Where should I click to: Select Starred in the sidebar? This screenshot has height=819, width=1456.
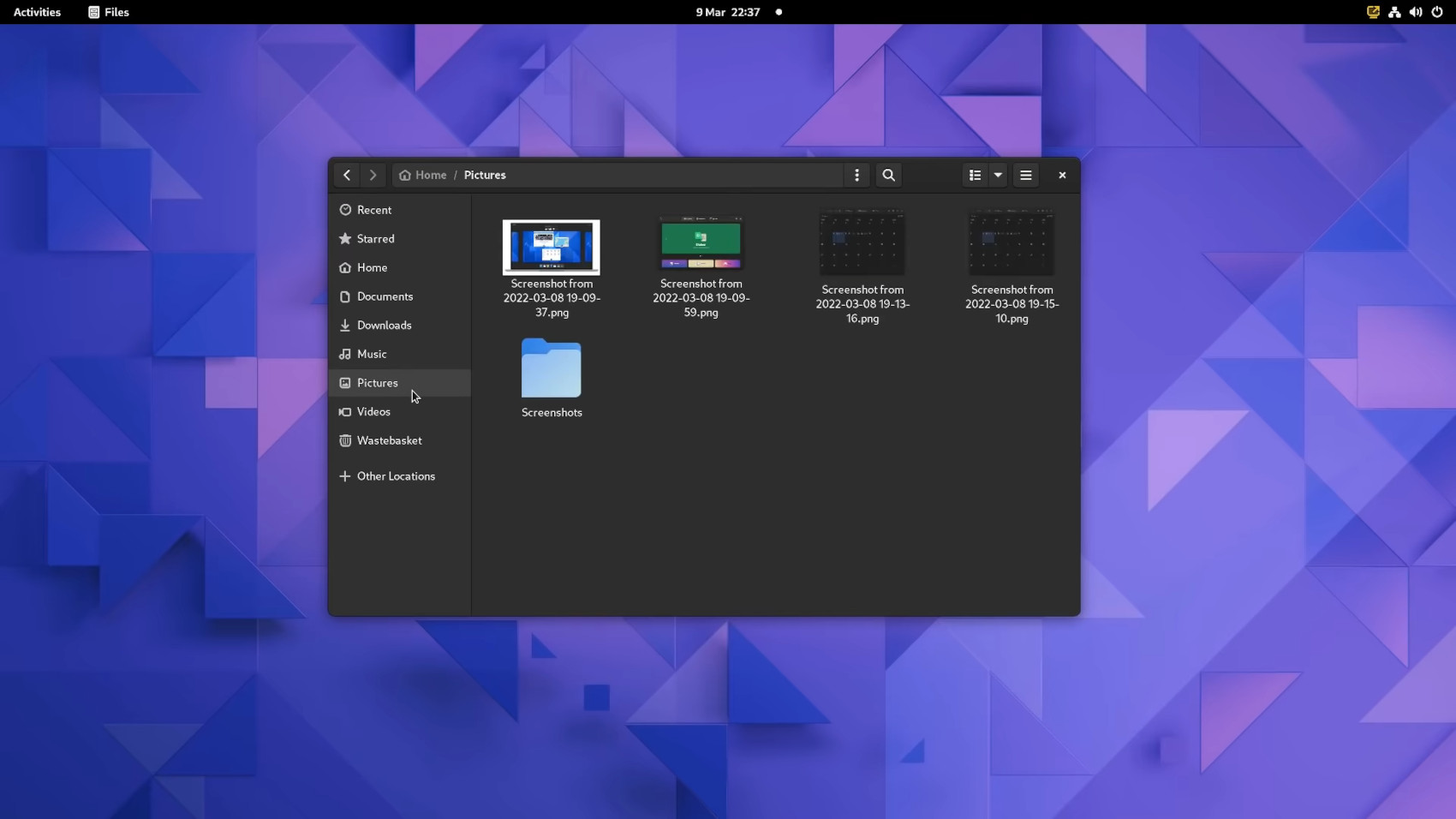click(x=376, y=239)
